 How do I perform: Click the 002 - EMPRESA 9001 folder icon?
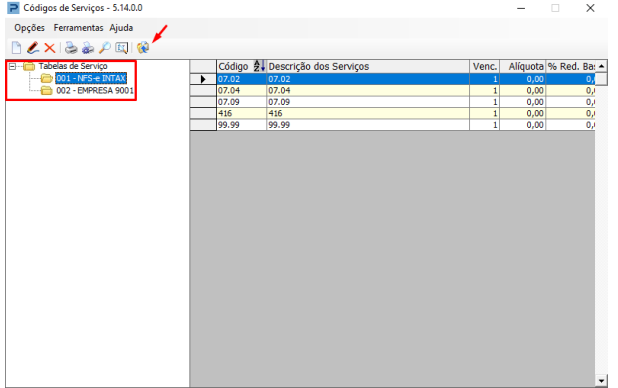click(x=47, y=91)
